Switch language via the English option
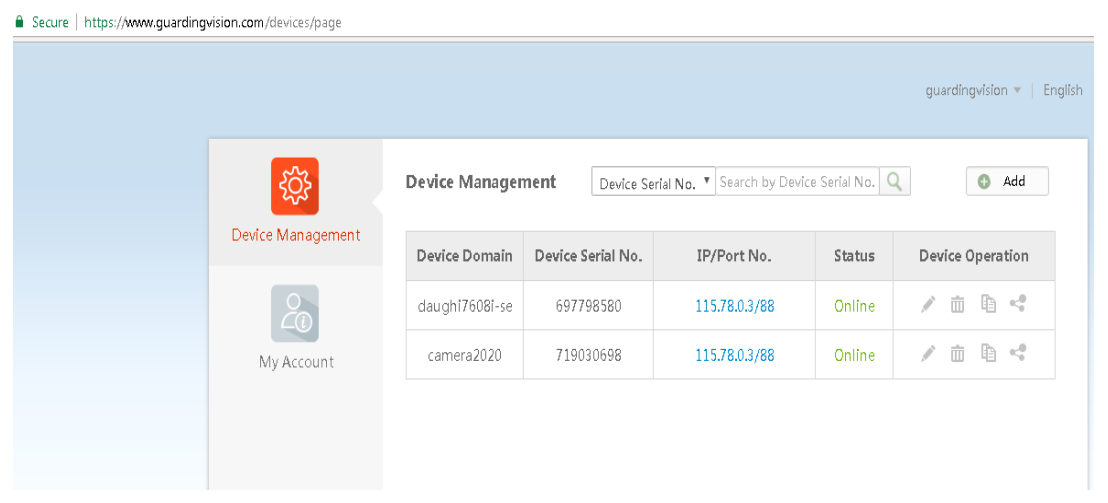 click(1062, 90)
